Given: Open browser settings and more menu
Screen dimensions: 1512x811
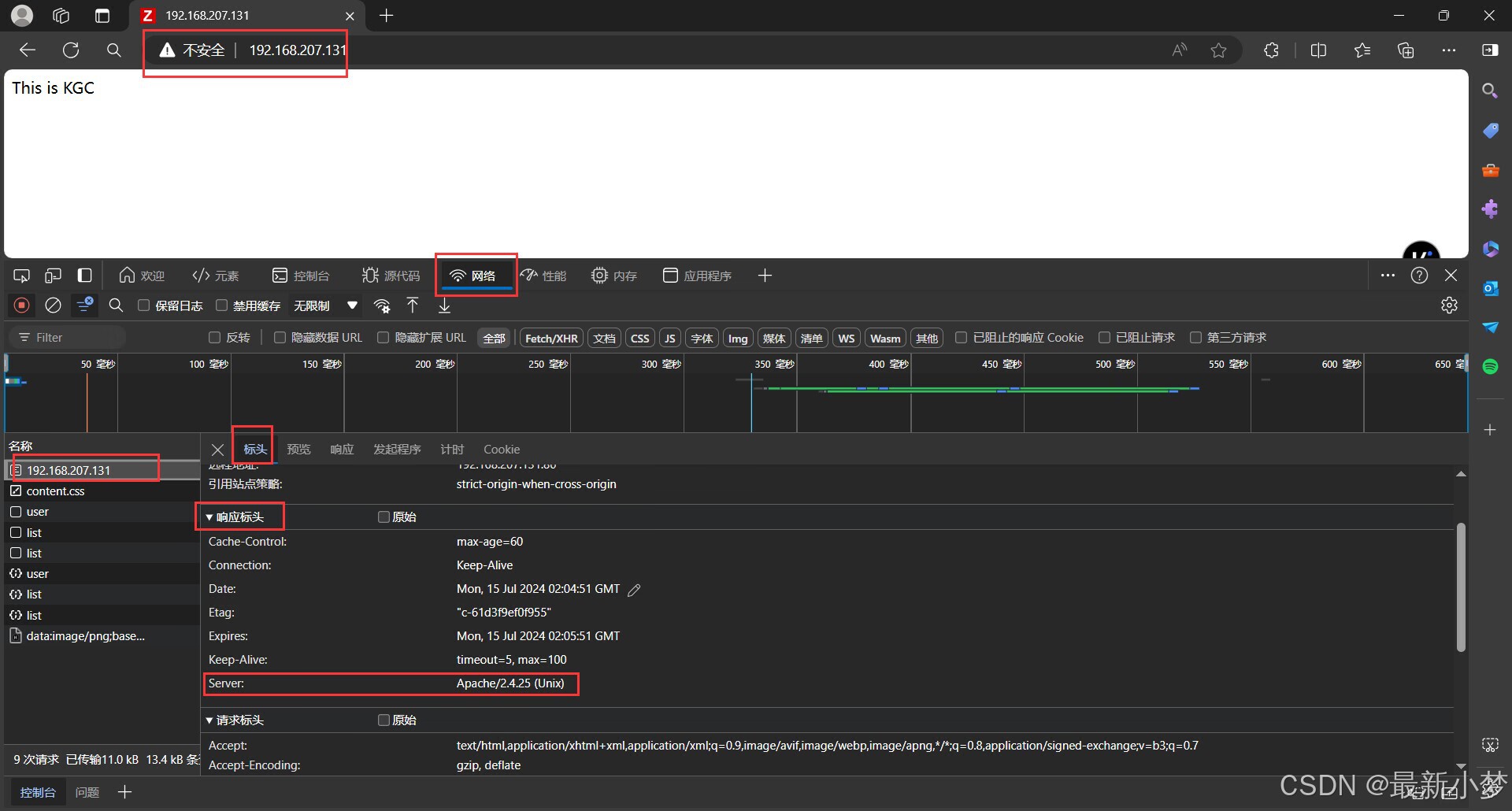Looking at the screenshot, I should coord(1449,50).
